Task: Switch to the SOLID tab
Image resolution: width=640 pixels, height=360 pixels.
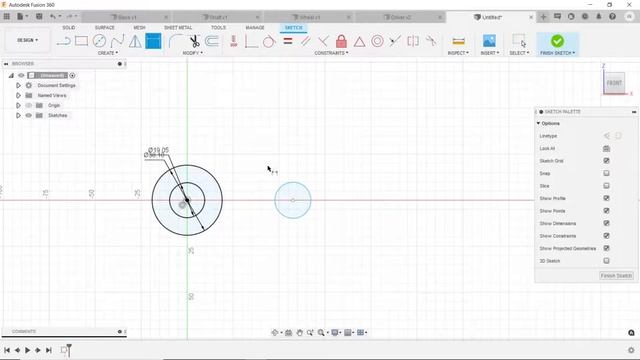Action: (69, 27)
